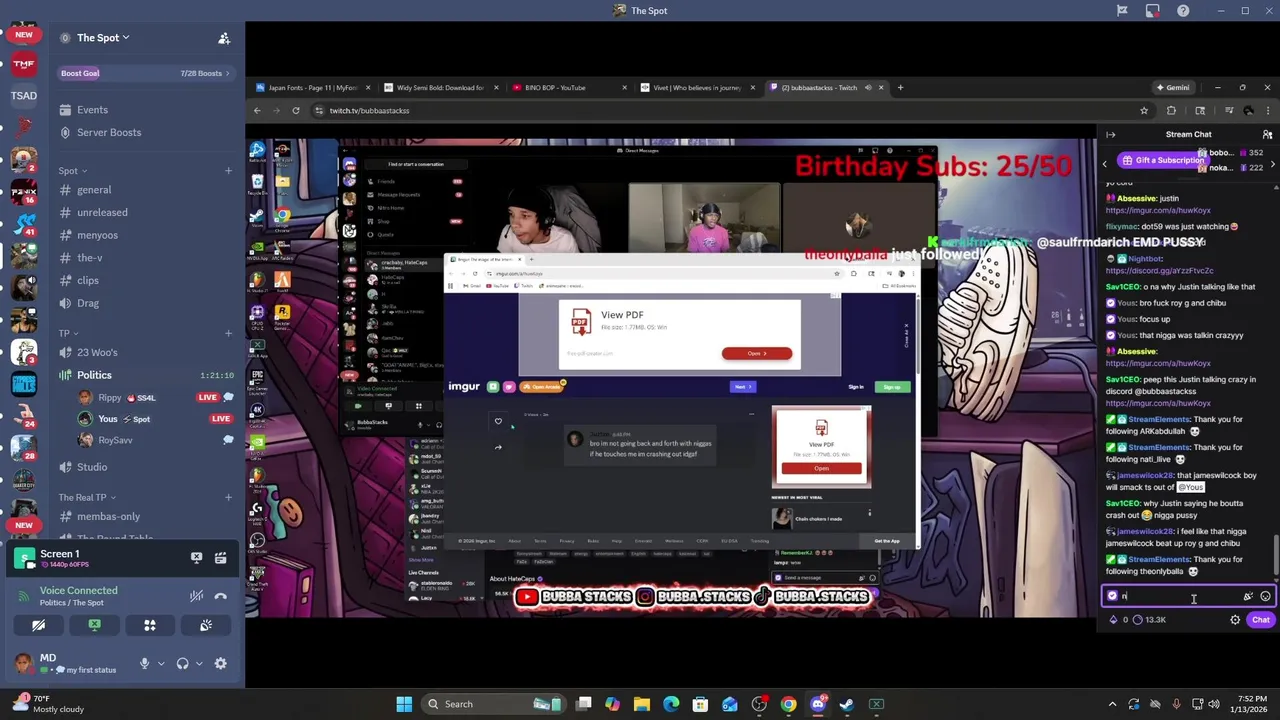The height and width of the screenshot is (720, 1280).
Task: Create channel in TP category
Action: [228, 333]
